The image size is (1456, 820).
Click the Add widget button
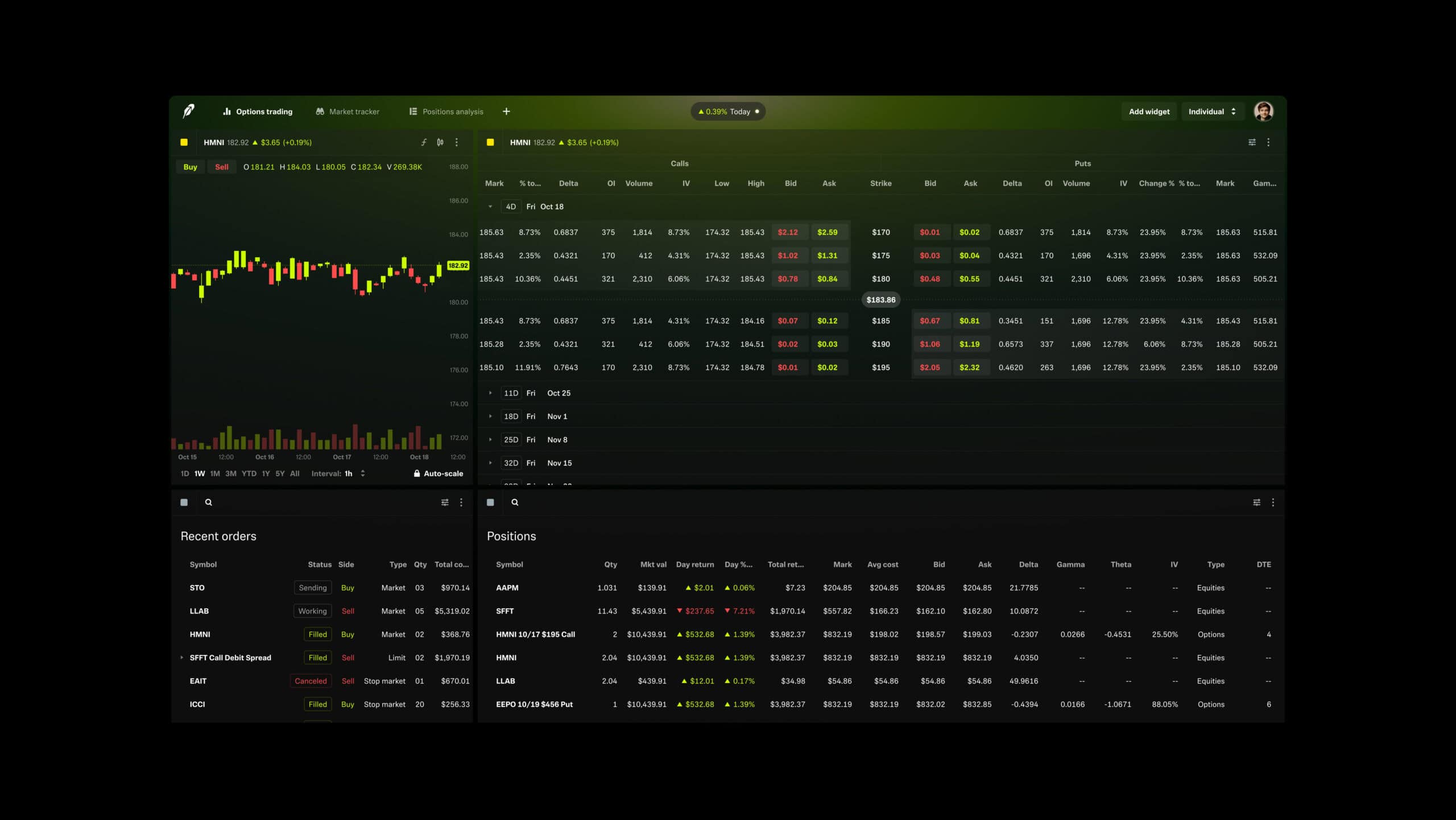tap(1149, 111)
